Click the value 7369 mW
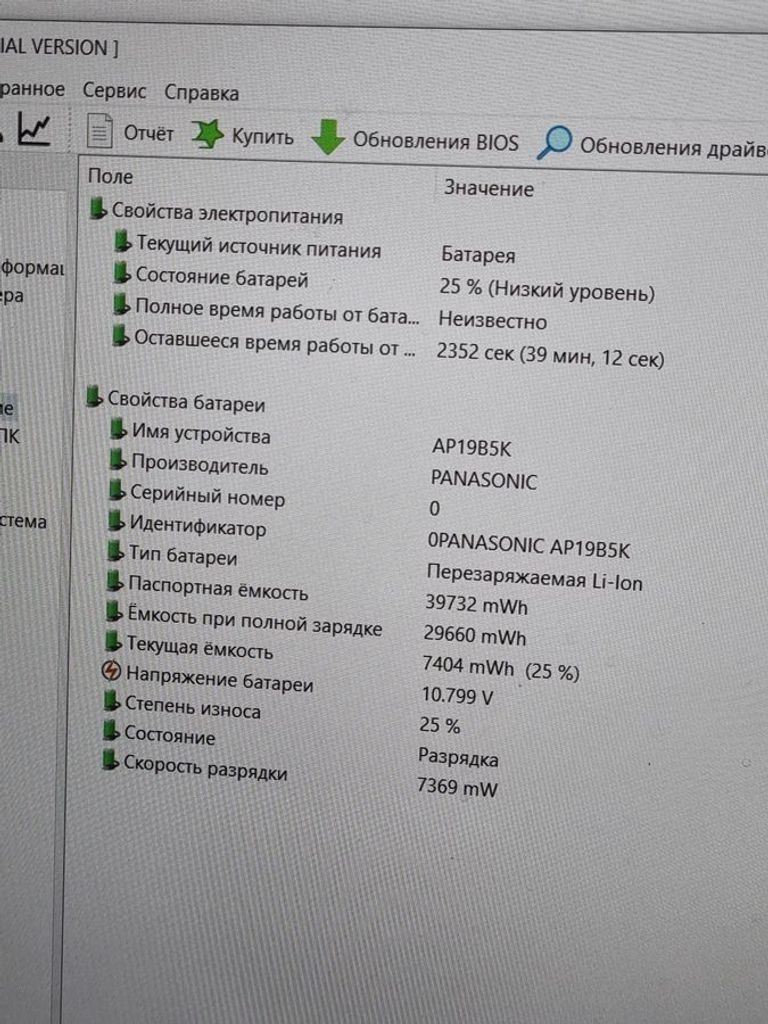 (x=457, y=786)
